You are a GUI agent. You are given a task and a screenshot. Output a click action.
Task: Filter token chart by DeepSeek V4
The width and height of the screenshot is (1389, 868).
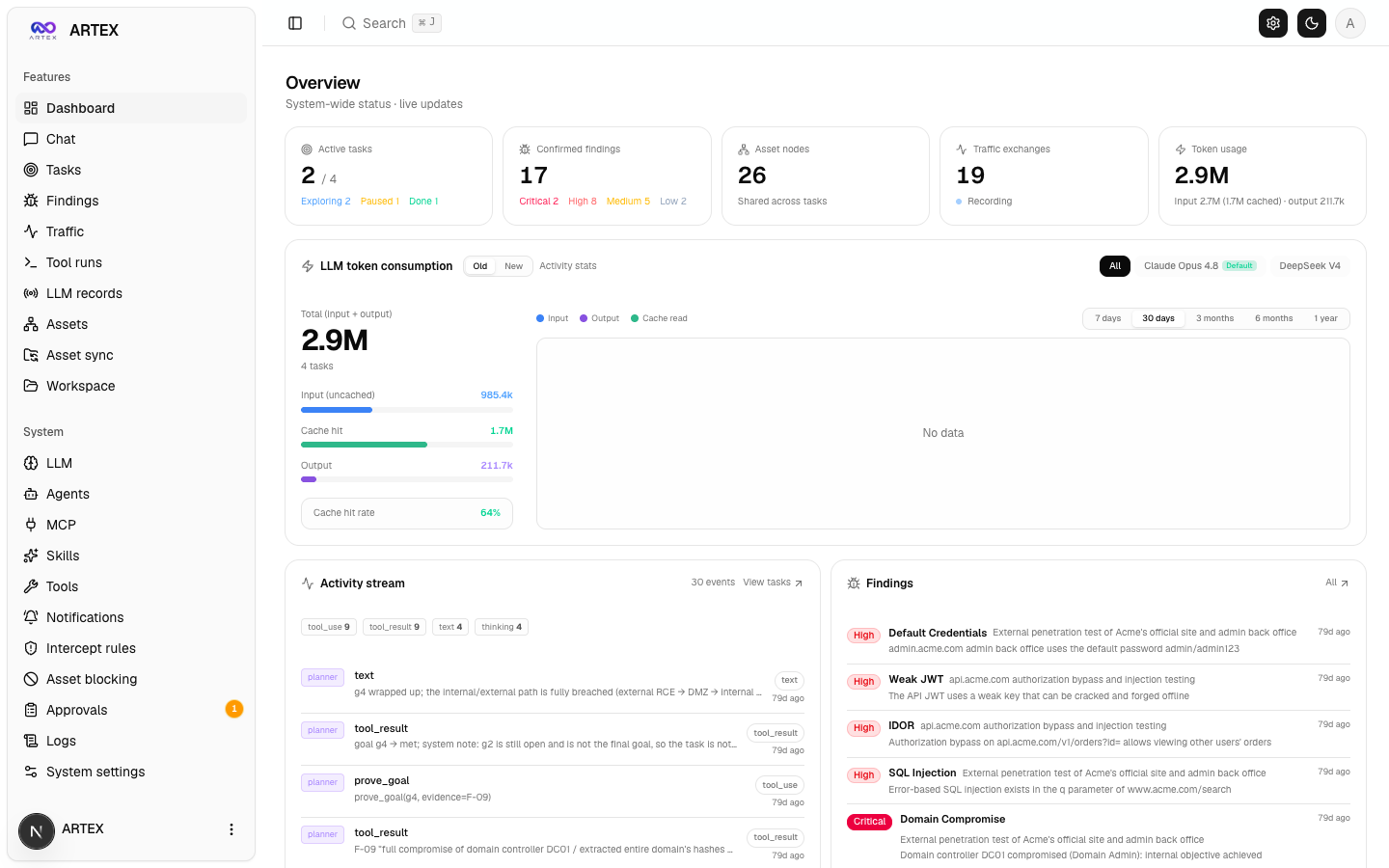[1310, 266]
